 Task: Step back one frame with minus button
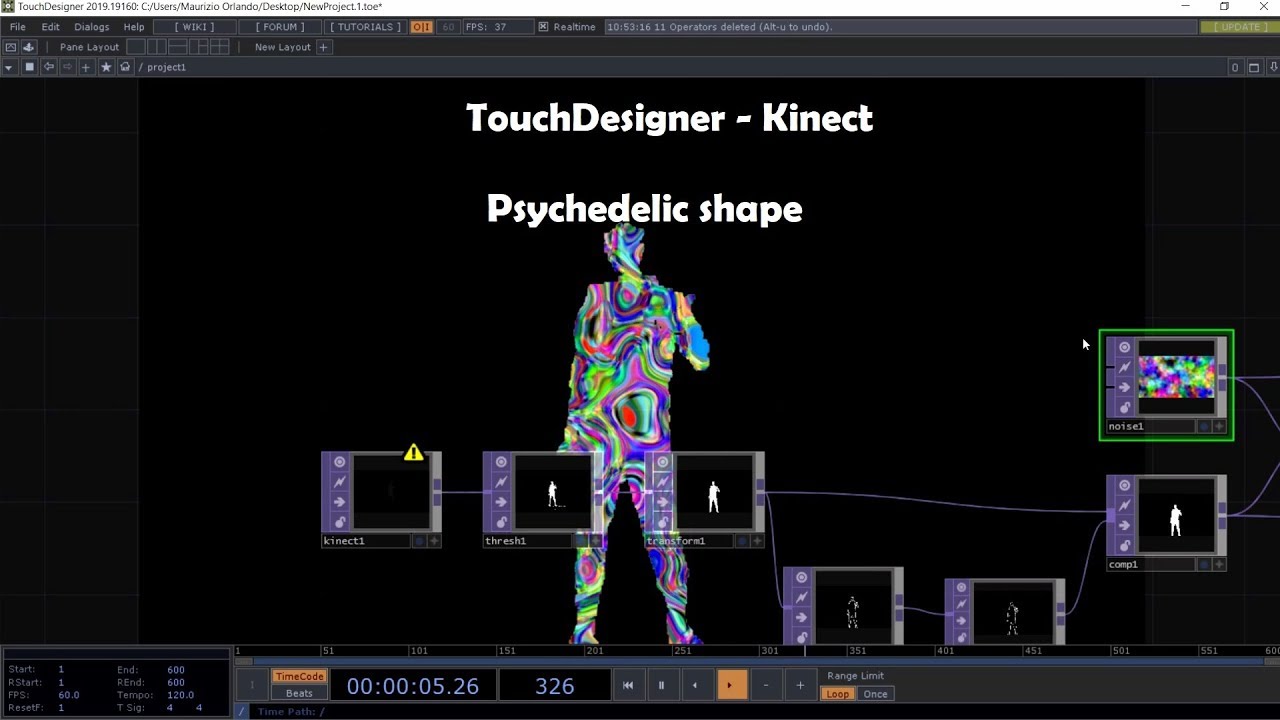tap(766, 685)
